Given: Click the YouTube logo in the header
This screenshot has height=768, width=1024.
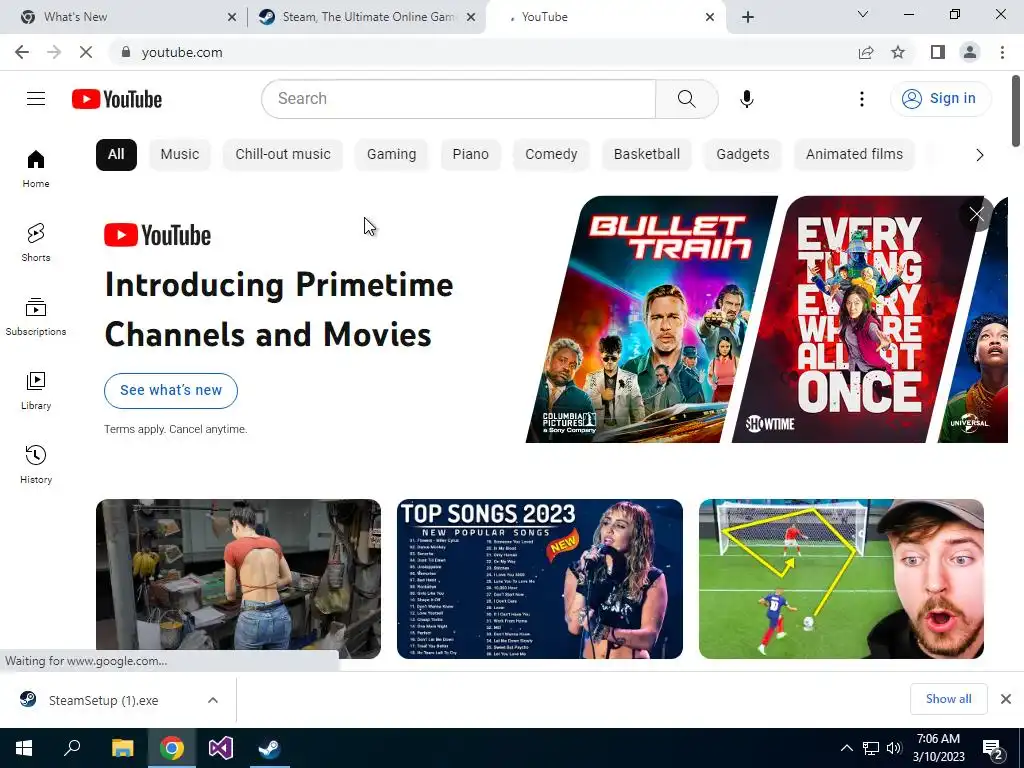Looking at the screenshot, I should tap(117, 99).
